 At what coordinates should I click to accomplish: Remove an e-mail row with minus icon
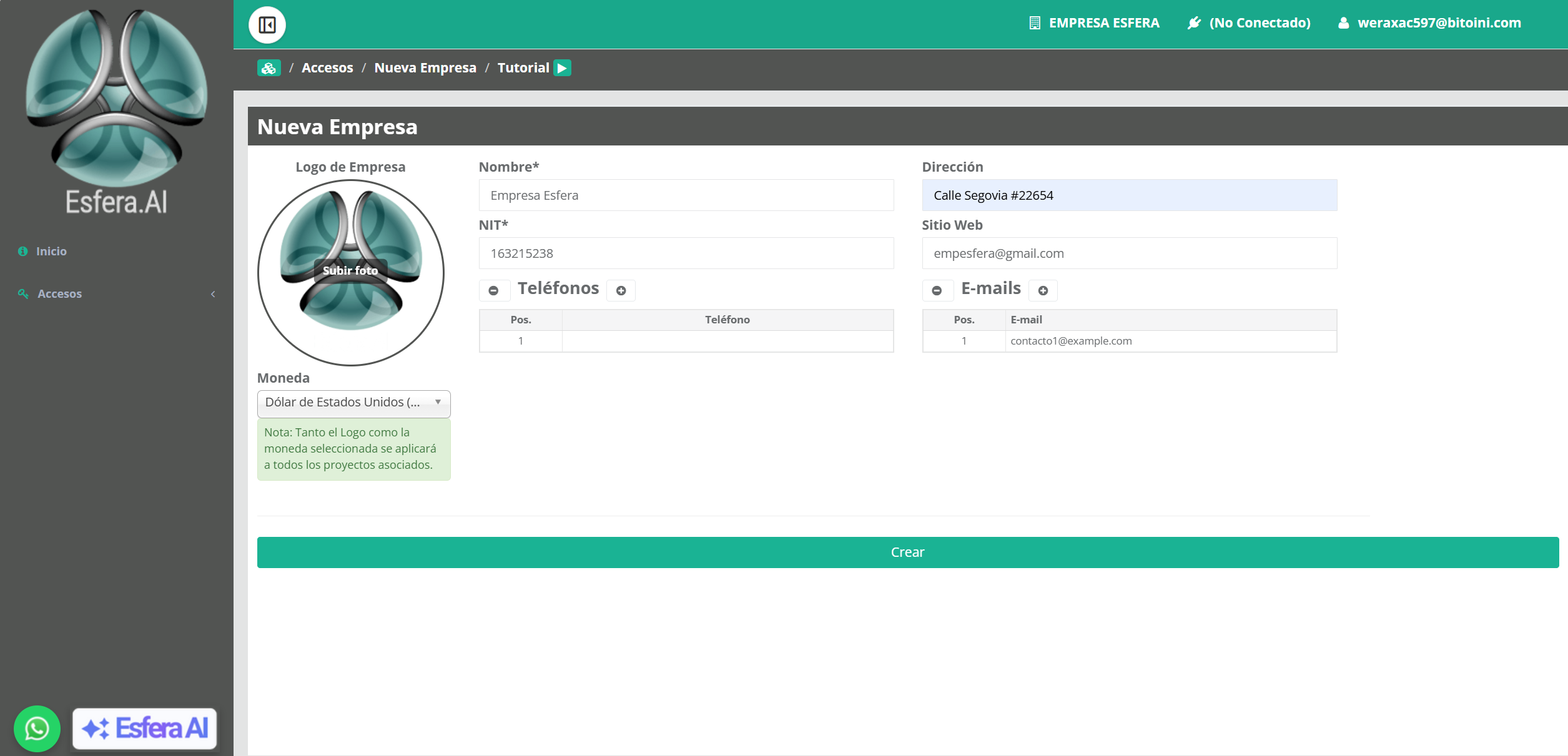tap(937, 290)
